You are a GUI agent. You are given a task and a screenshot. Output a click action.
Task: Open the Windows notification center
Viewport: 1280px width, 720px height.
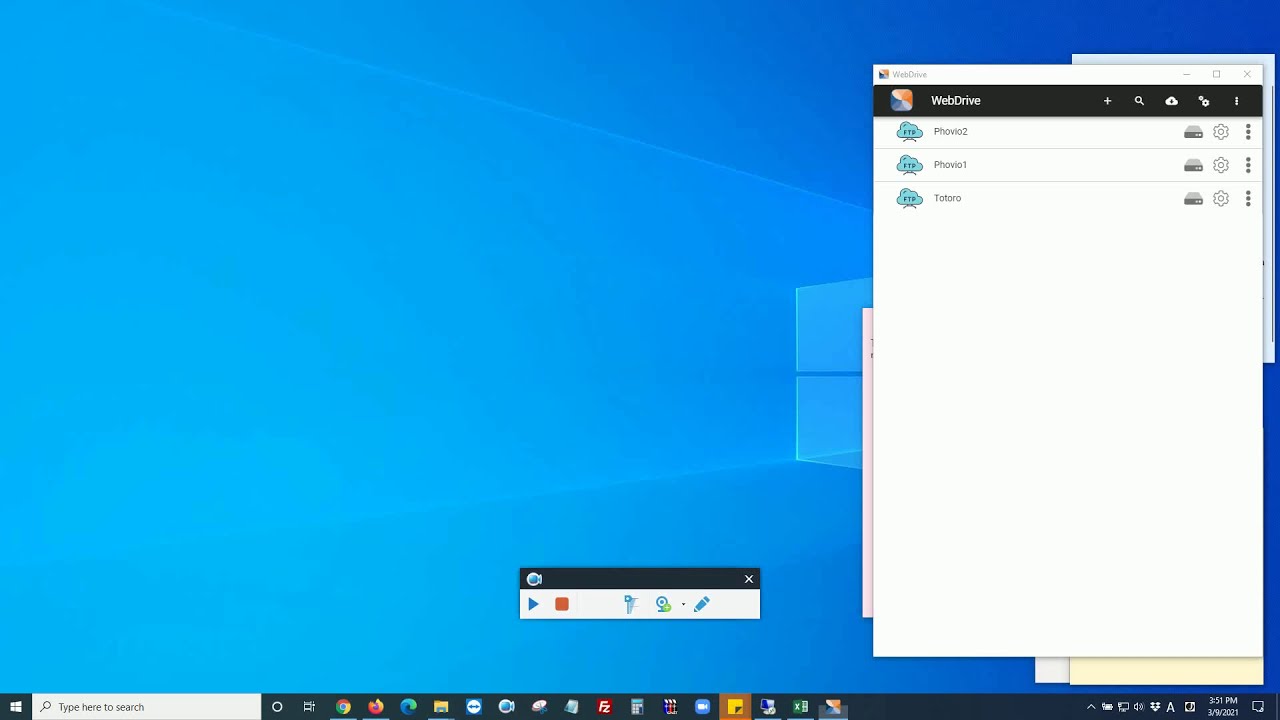tap(1258, 707)
